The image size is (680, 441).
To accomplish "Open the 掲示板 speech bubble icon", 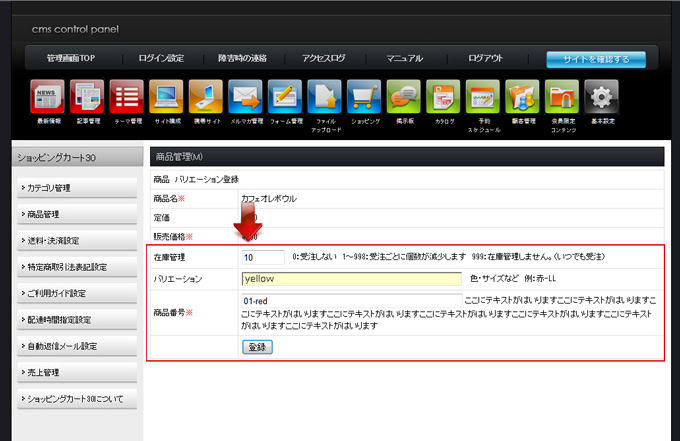I will point(403,98).
